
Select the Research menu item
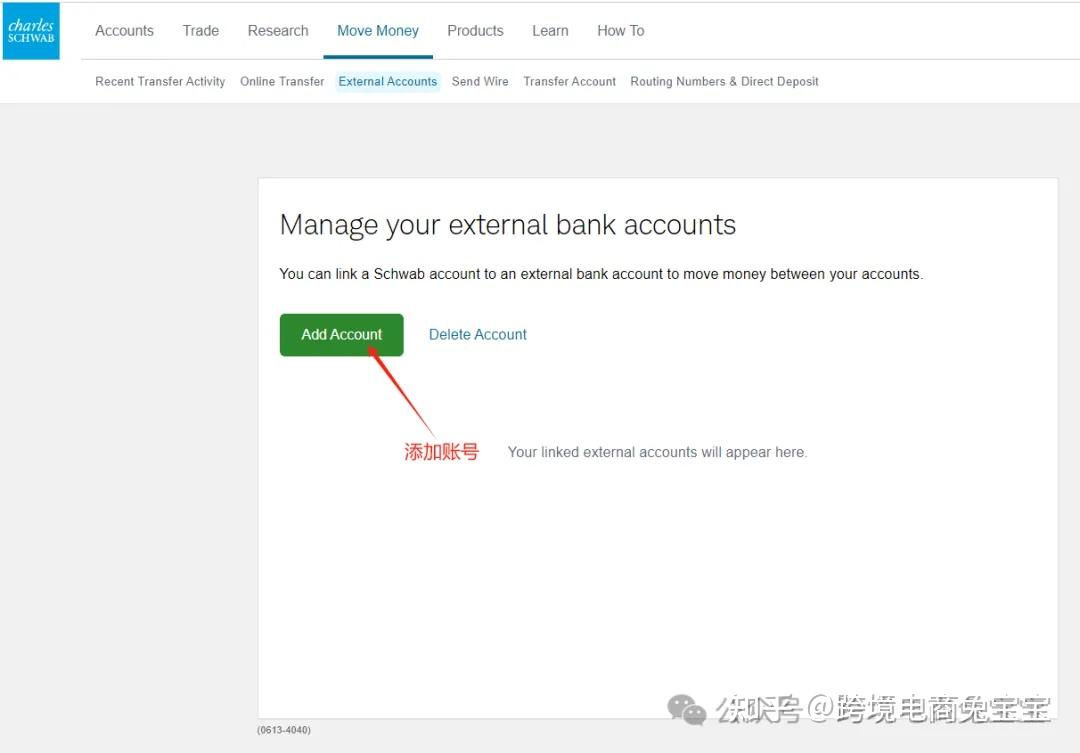(x=278, y=30)
